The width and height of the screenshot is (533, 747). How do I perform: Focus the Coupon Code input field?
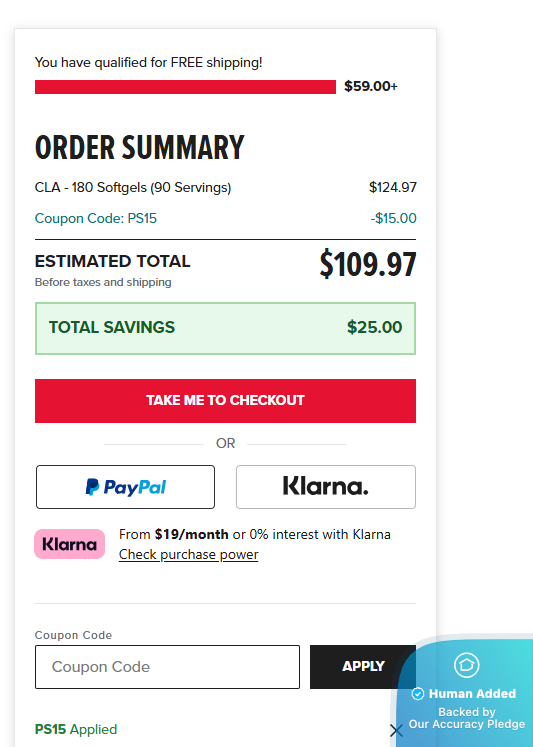[167, 666]
